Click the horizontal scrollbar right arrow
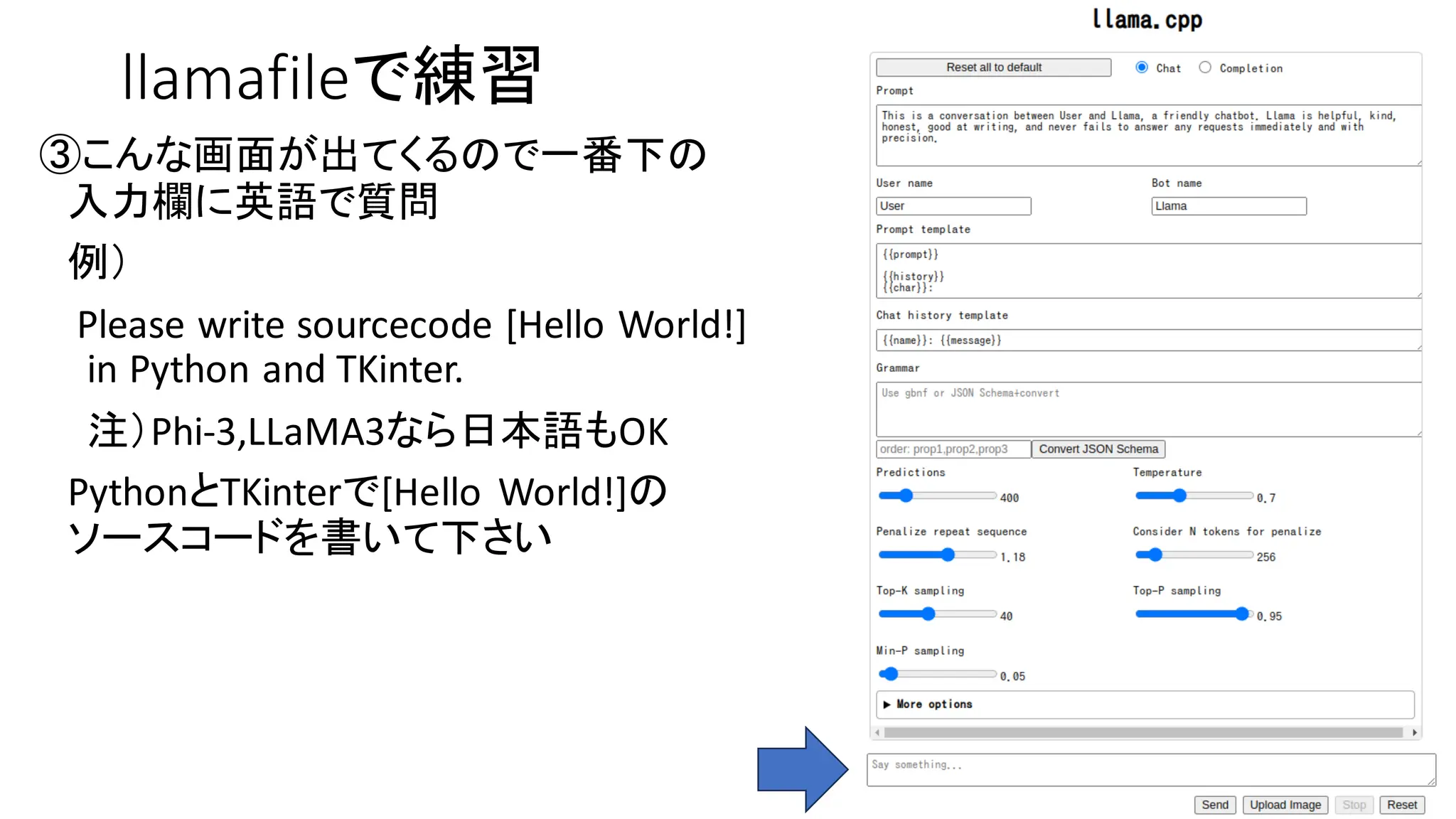This screenshot has width=1456, height=819. pos(1415,732)
